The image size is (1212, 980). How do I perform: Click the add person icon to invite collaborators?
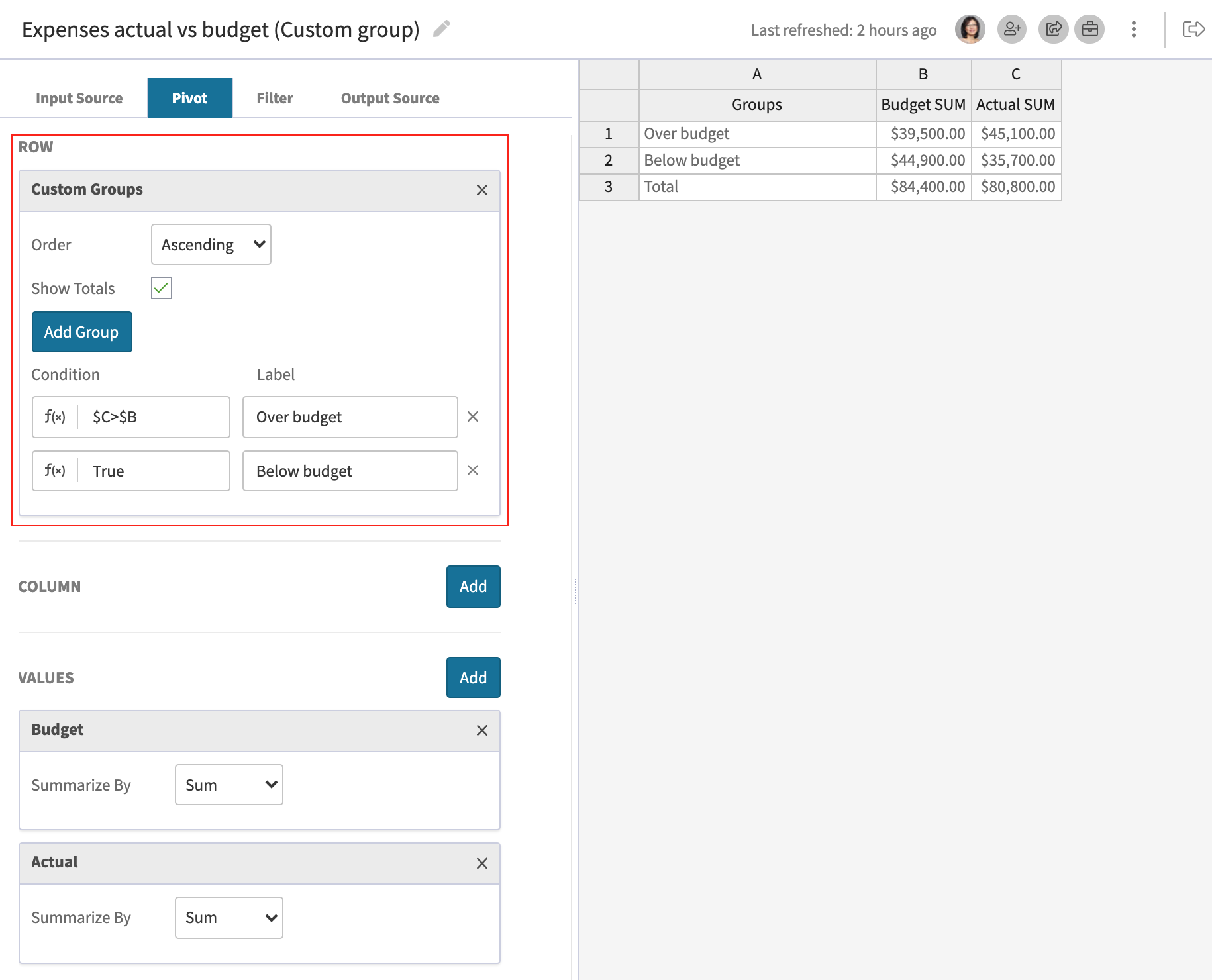tap(1011, 29)
